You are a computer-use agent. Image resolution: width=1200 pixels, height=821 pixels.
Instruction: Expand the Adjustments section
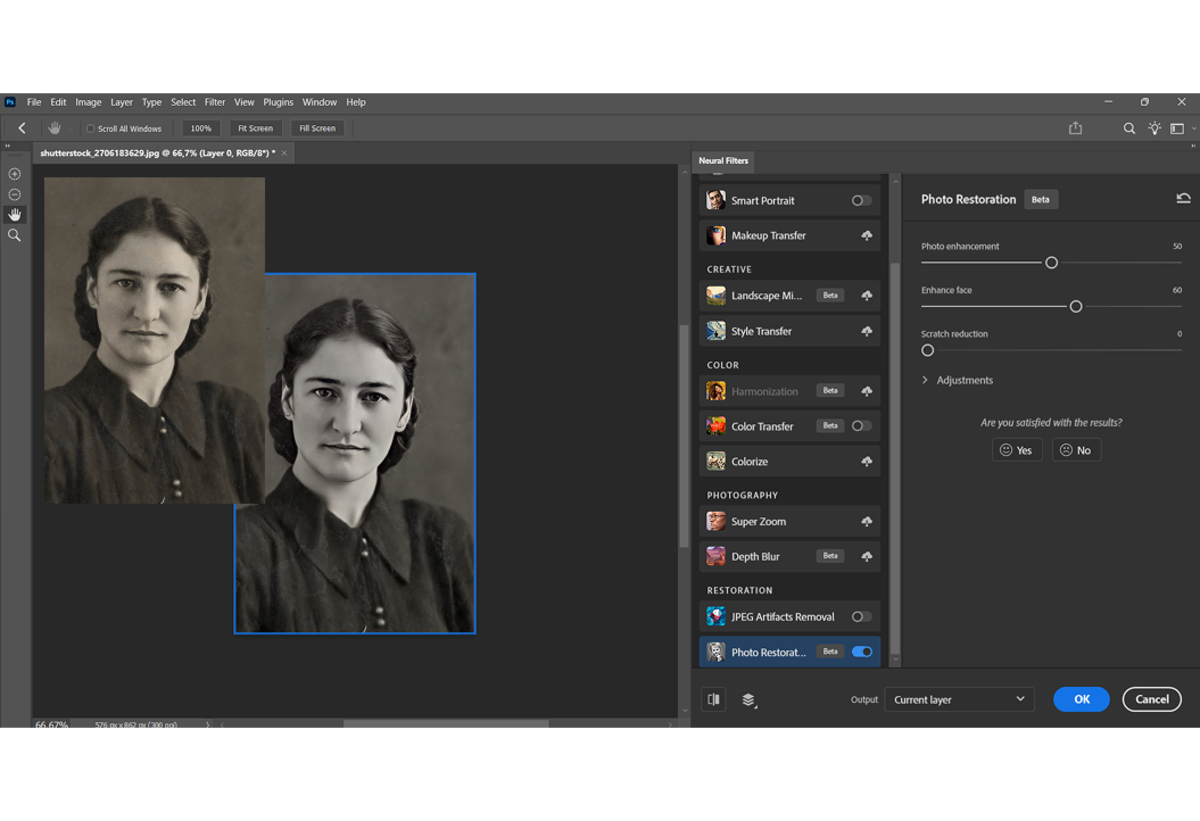[x=957, y=380]
